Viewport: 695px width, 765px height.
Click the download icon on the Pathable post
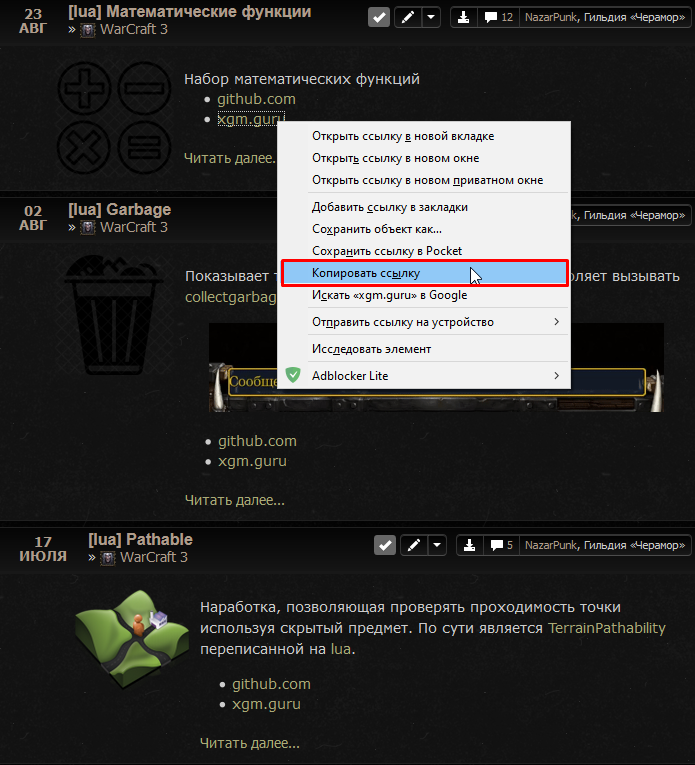click(469, 545)
